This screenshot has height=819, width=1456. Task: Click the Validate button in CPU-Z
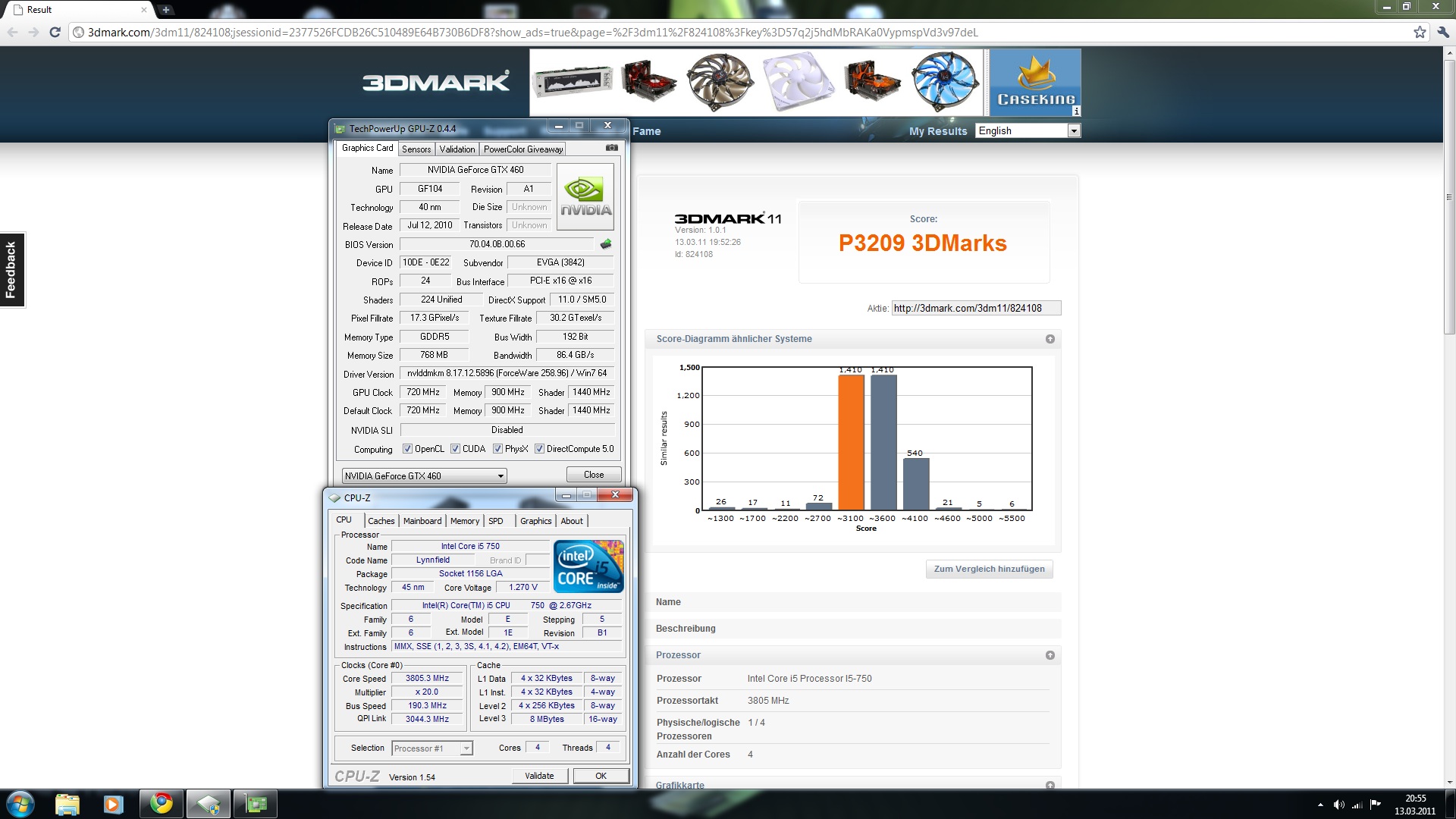[x=539, y=776]
